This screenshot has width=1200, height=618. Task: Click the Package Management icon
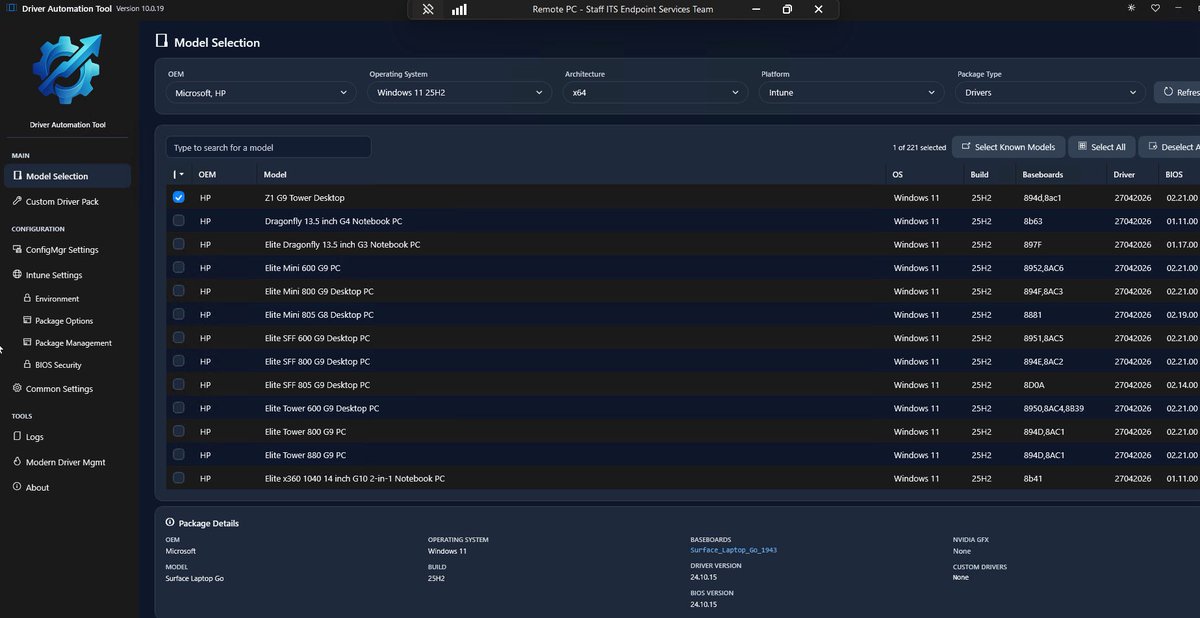(27, 343)
